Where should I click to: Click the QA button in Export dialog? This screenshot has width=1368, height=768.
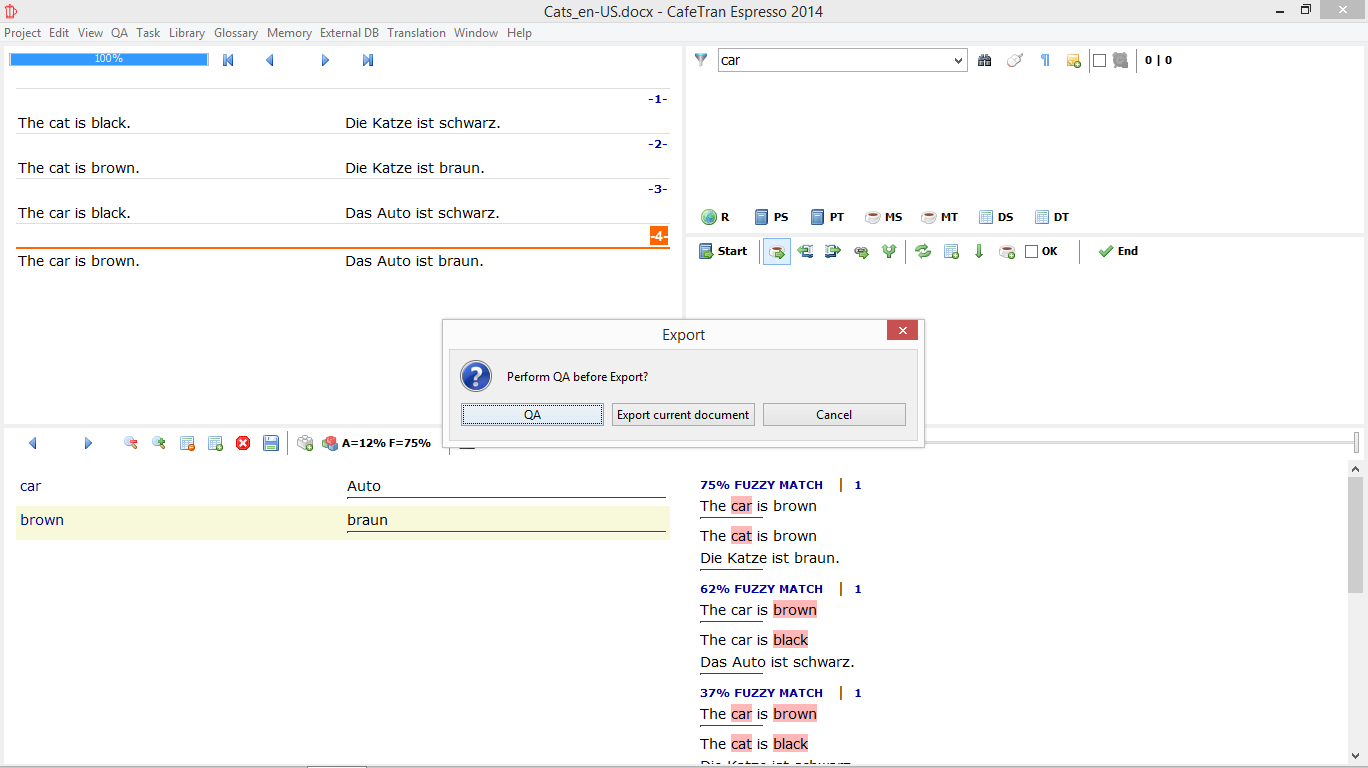(532, 415)
